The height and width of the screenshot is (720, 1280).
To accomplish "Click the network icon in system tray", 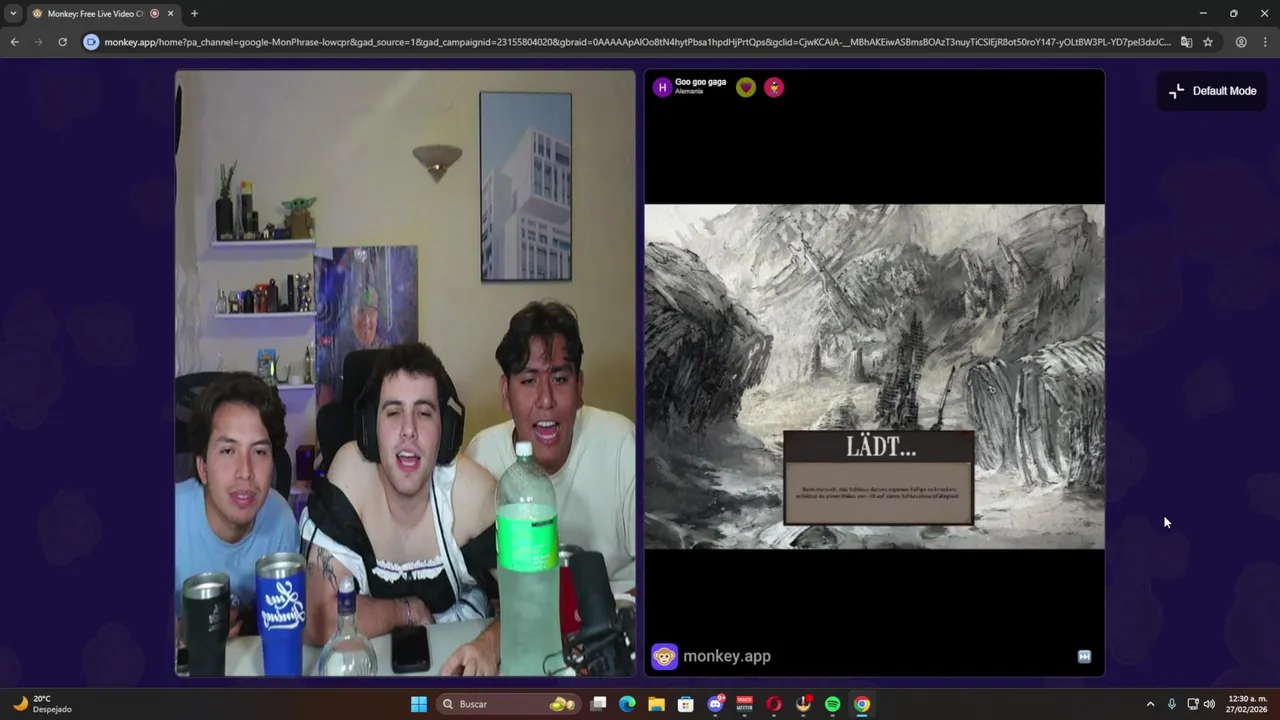I will [1193, 704].
